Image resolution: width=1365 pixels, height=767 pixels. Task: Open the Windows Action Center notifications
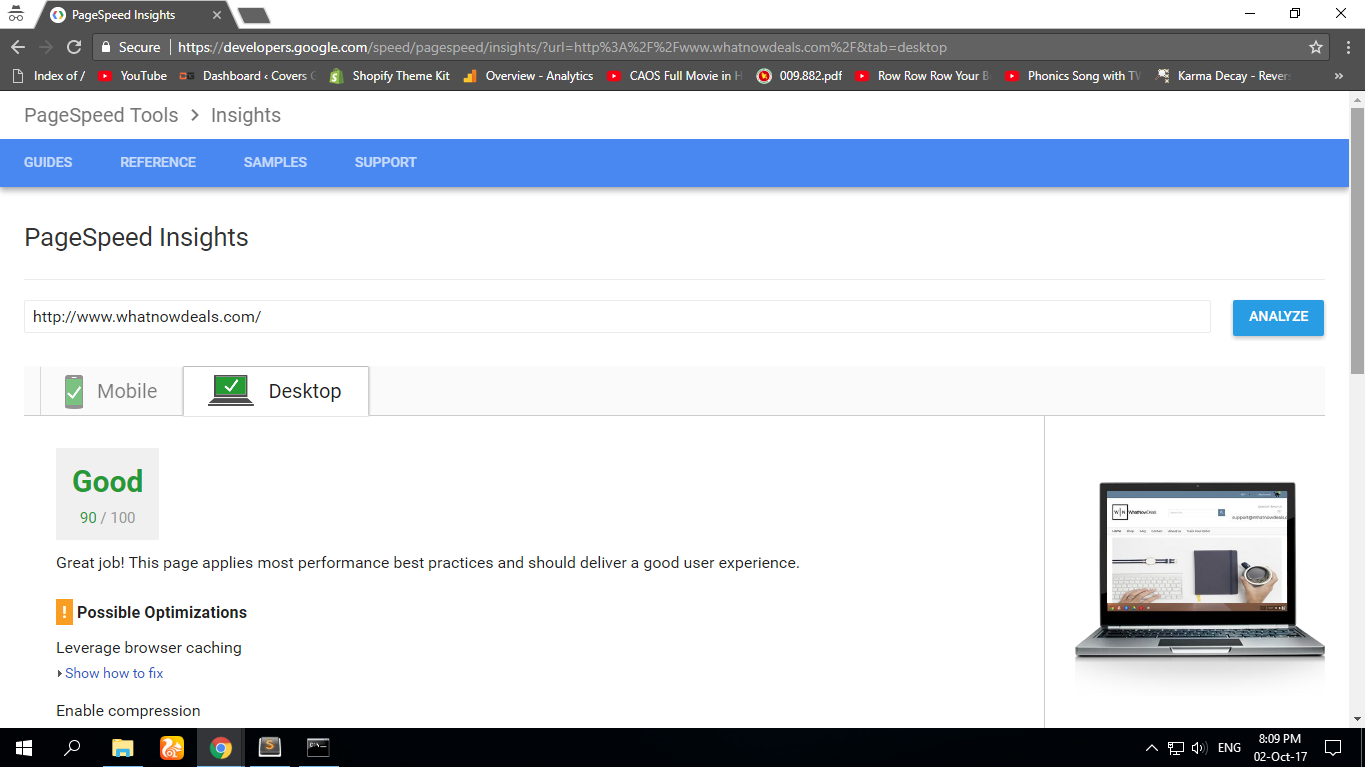[1333, 748]
